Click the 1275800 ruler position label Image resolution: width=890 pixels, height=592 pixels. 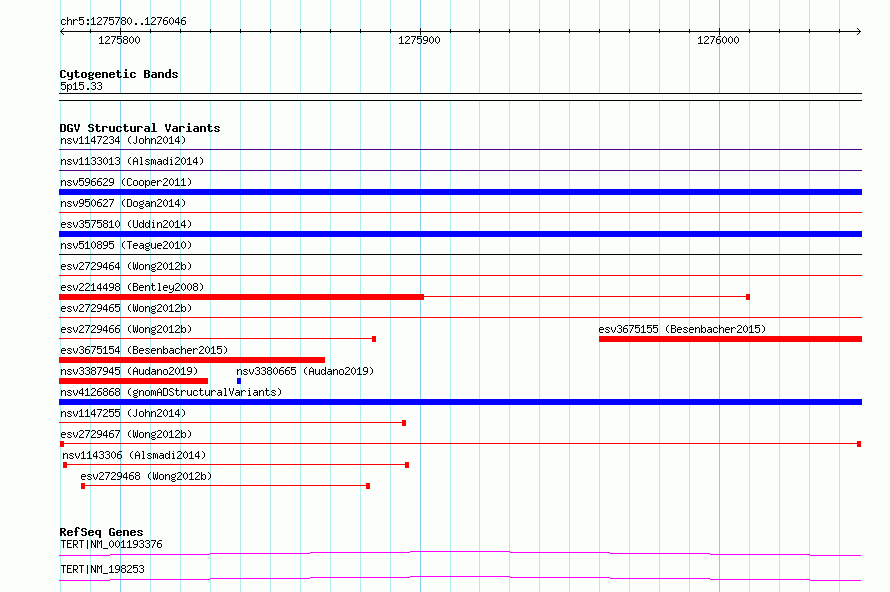(119, 40)
